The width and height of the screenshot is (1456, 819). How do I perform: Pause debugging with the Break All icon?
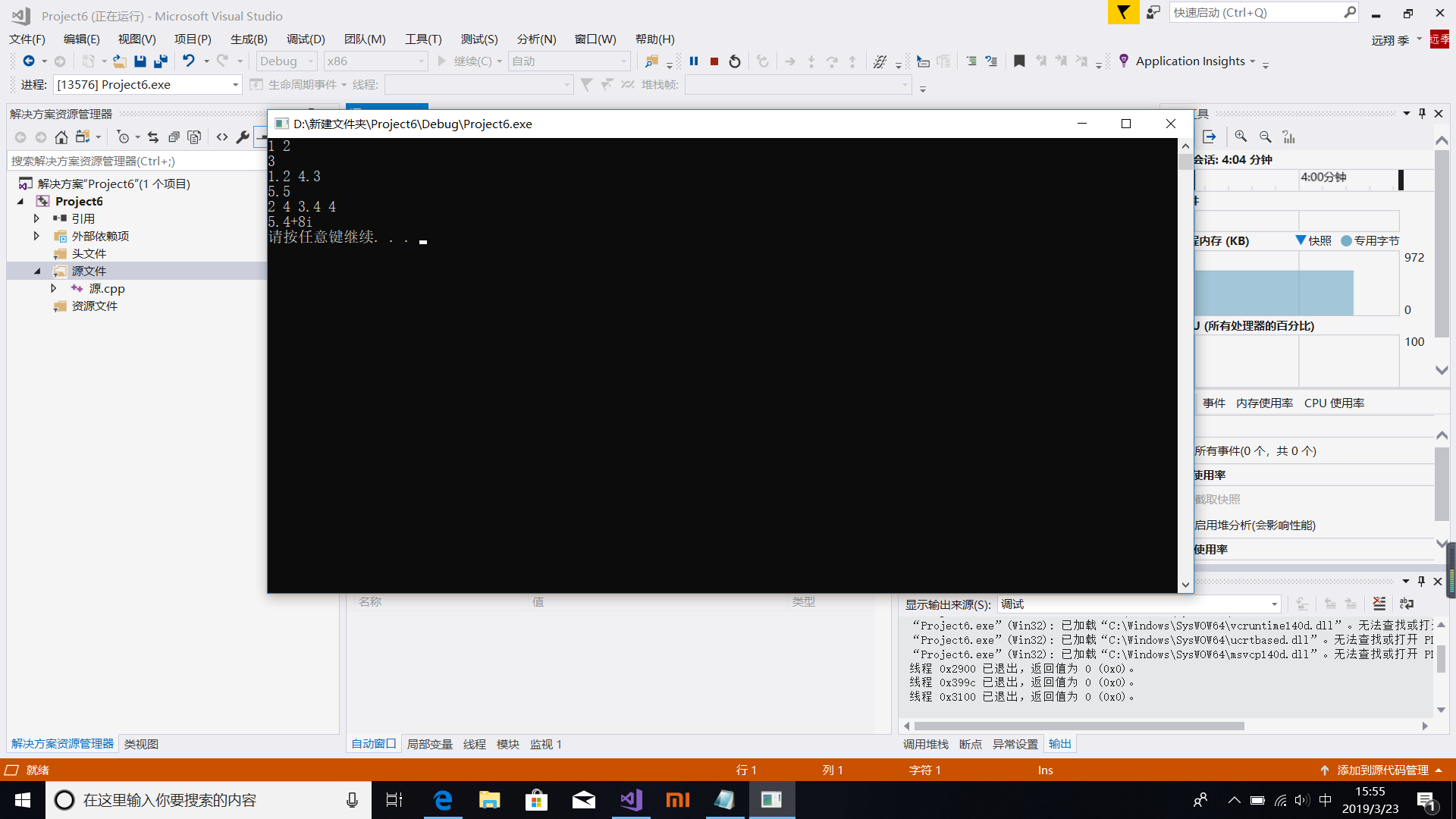(x=693, y=61)
